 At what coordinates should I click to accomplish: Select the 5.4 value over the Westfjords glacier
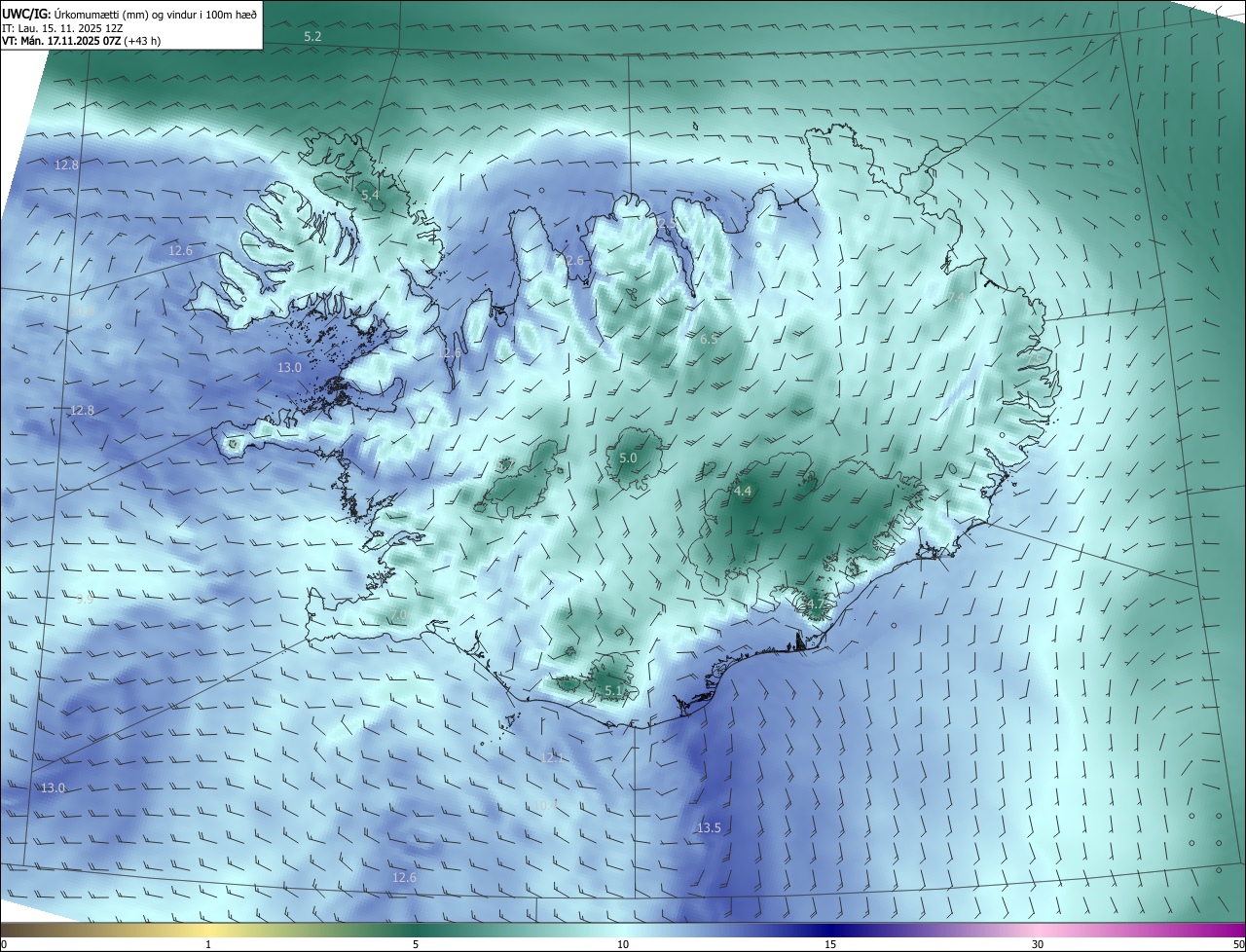(370, 196)
